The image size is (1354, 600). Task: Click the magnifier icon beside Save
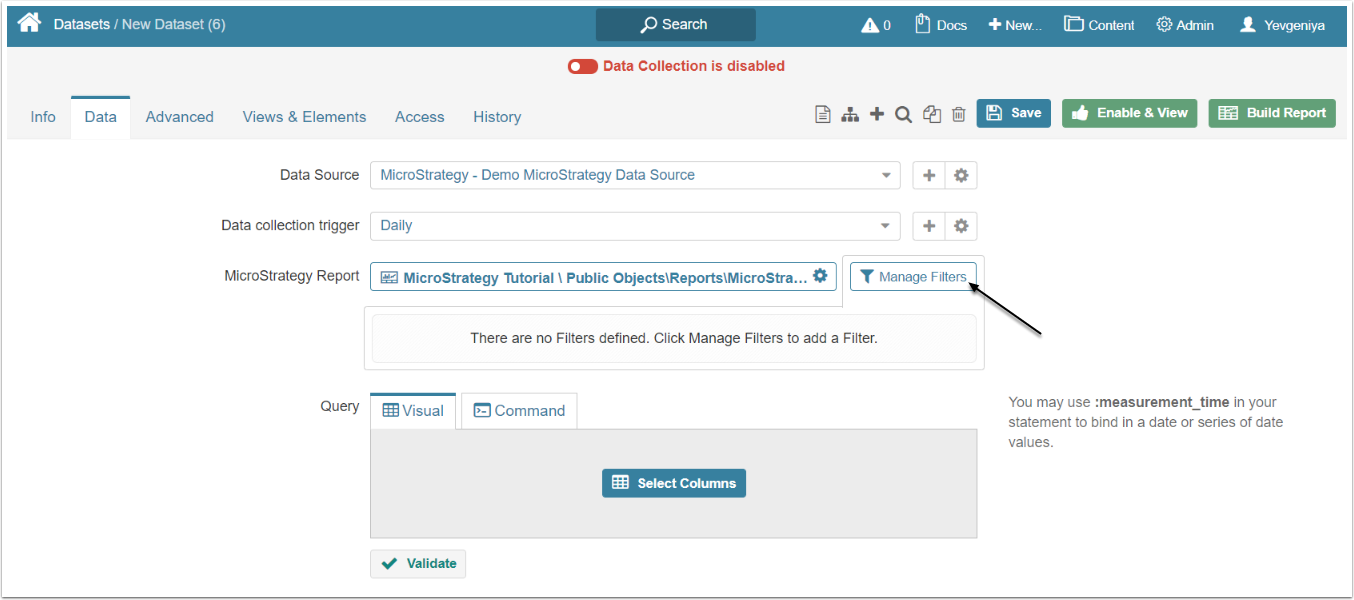[x=903, y=115]
